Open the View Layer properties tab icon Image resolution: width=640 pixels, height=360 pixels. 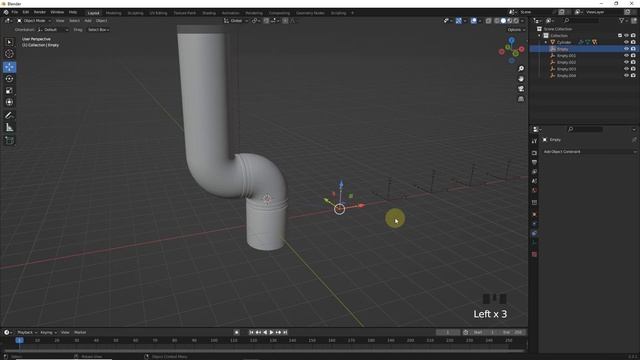pos(534,172)
